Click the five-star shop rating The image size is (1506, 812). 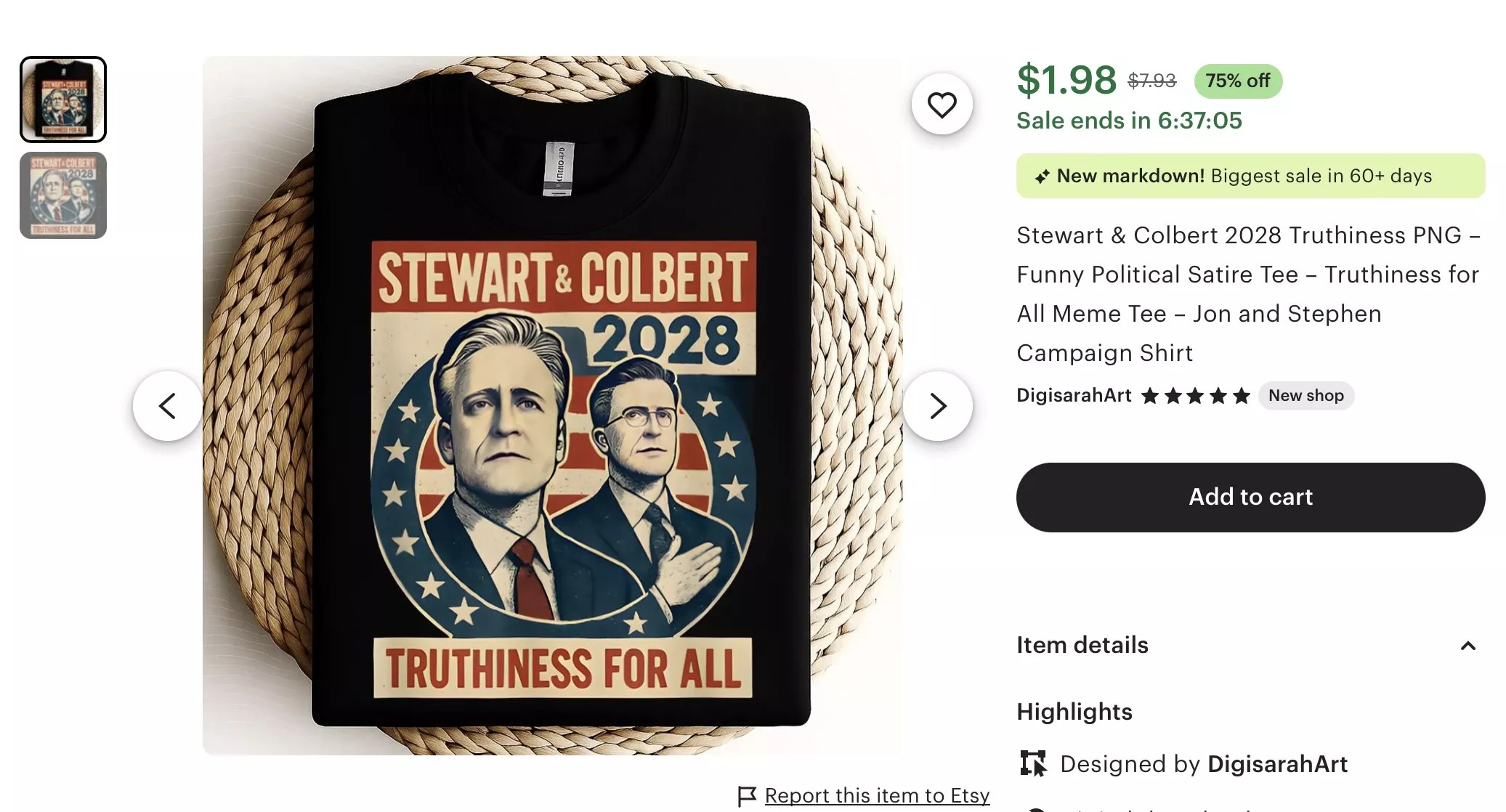[1195, 396]
